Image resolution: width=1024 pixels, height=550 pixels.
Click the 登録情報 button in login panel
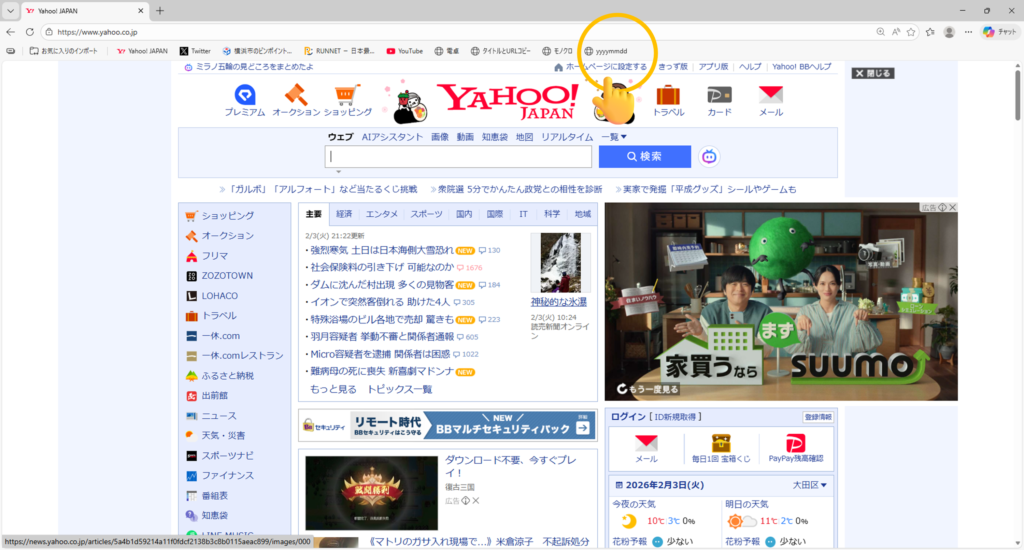coord(817,416)
